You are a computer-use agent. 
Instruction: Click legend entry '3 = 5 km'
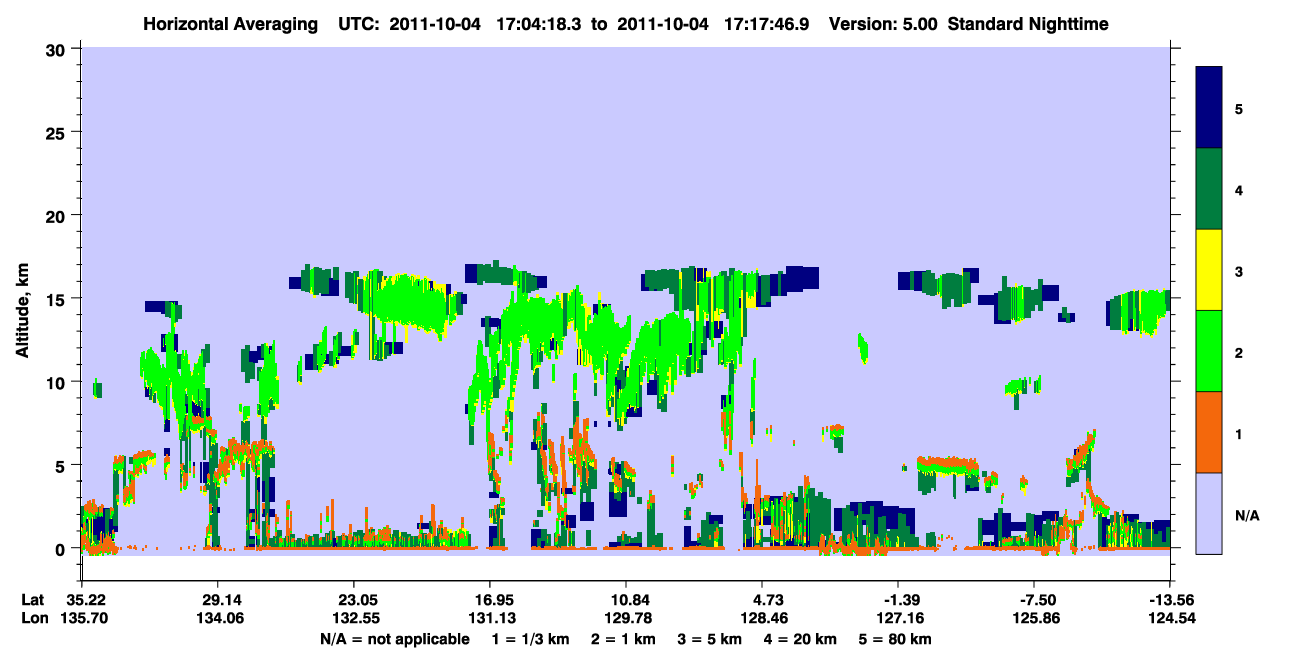pos(711,638)
